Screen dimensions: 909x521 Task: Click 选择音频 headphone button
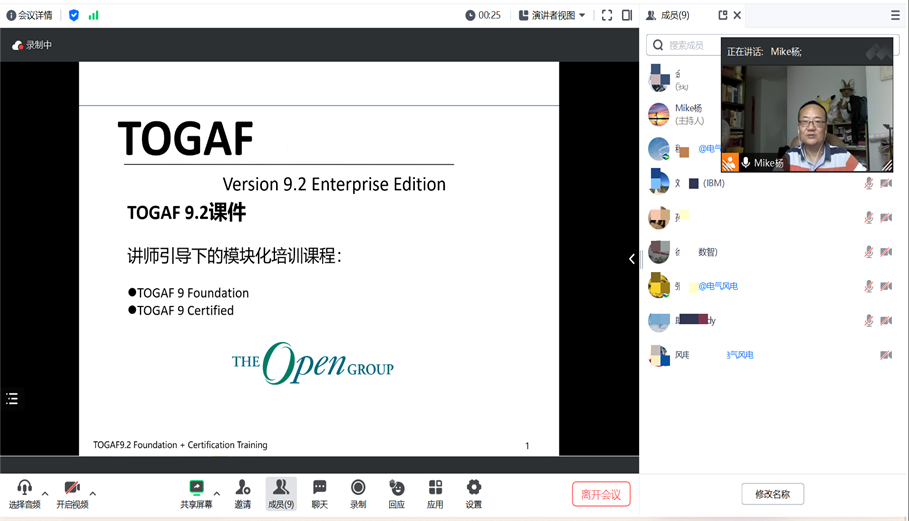pos(24,494)
